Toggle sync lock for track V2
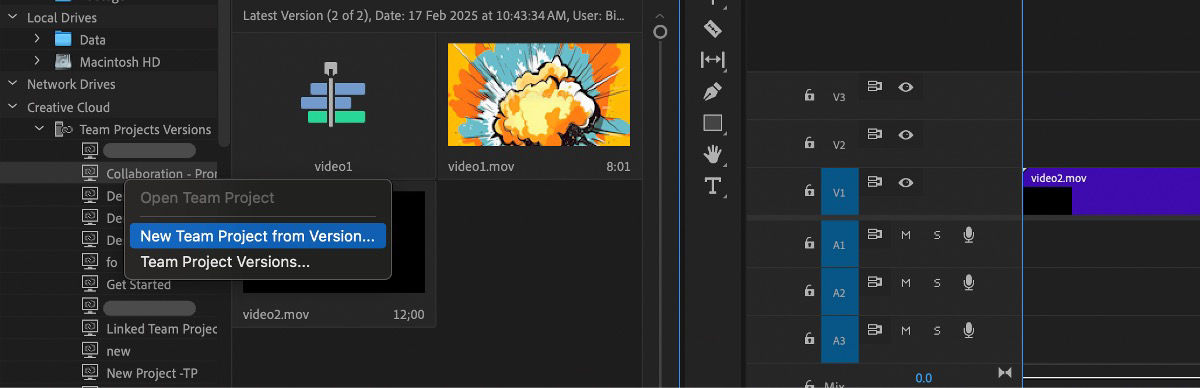The height and width of the screenshot is (388, 1200). pos(874,134)
